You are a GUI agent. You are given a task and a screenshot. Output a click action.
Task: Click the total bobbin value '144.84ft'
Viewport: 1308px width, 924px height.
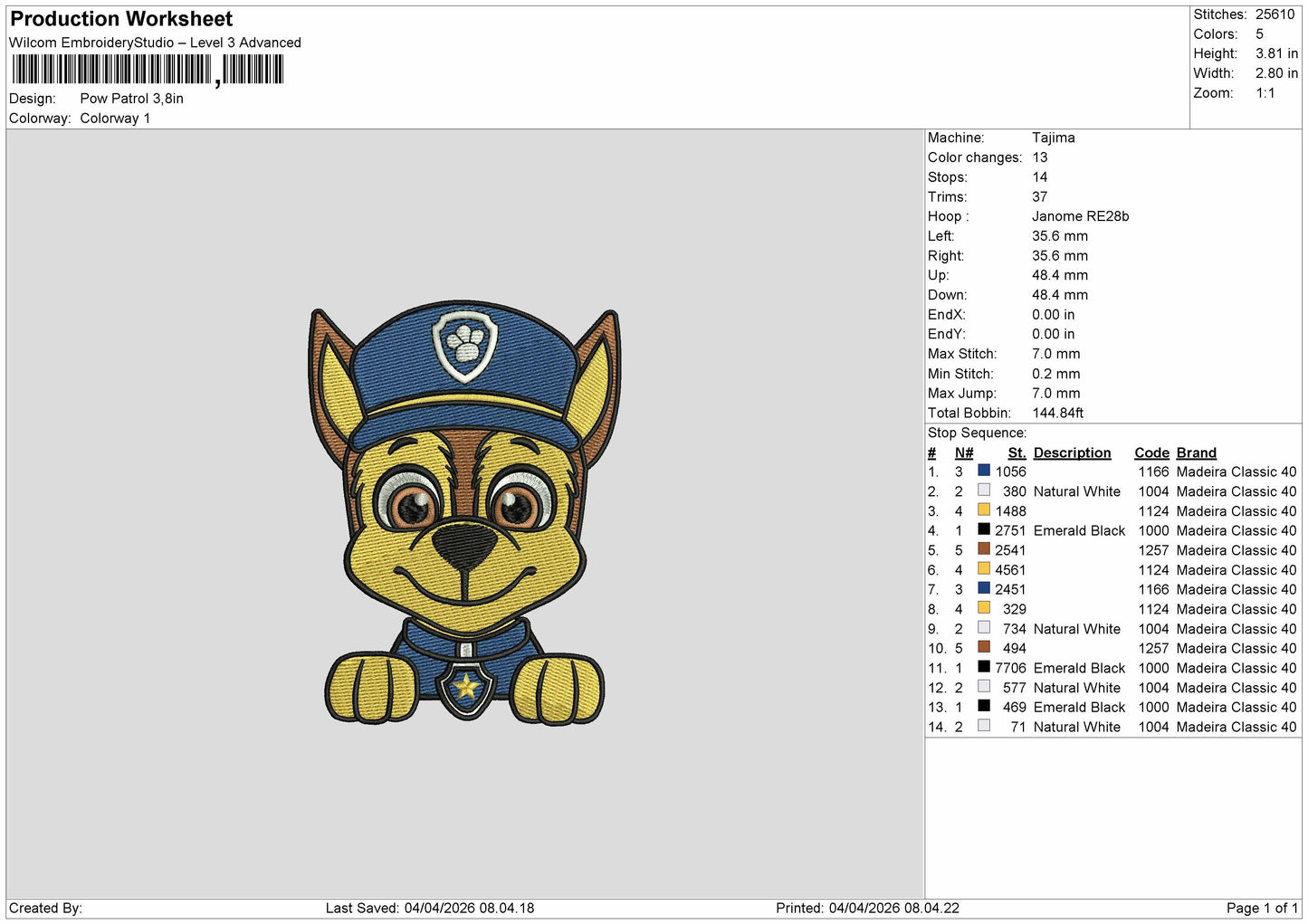click(x=1057, y=413)
